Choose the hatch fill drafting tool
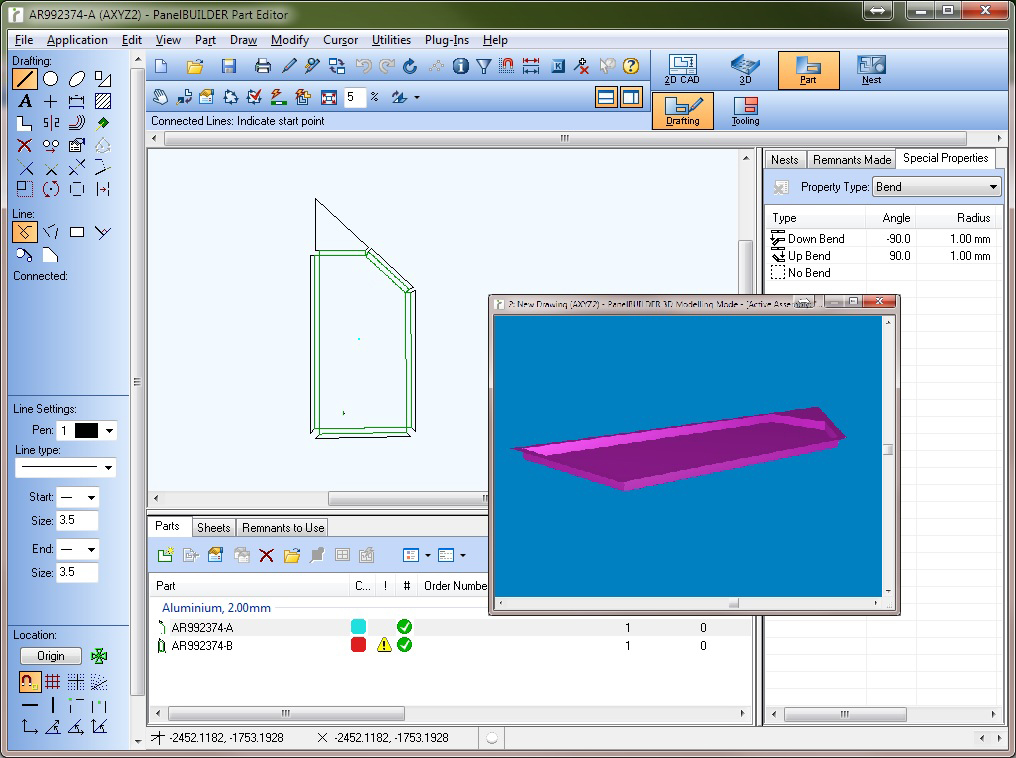 102,101
